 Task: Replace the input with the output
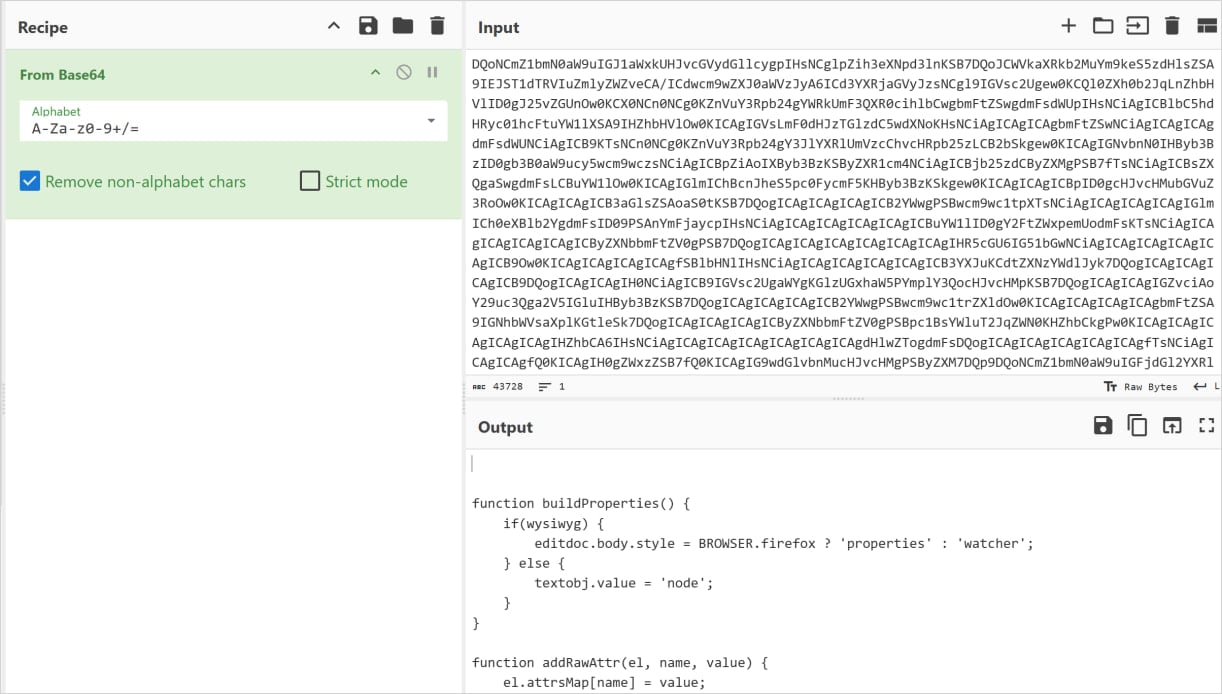pyautogui.click(x=1170, y=425)
